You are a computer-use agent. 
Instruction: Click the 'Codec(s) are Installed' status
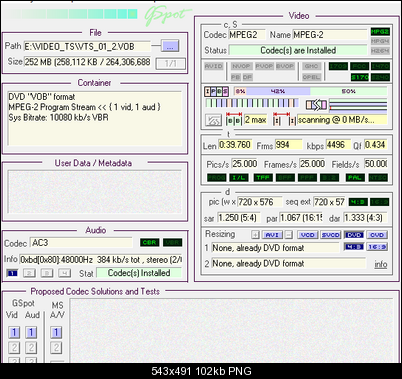(x=298, y=50)
